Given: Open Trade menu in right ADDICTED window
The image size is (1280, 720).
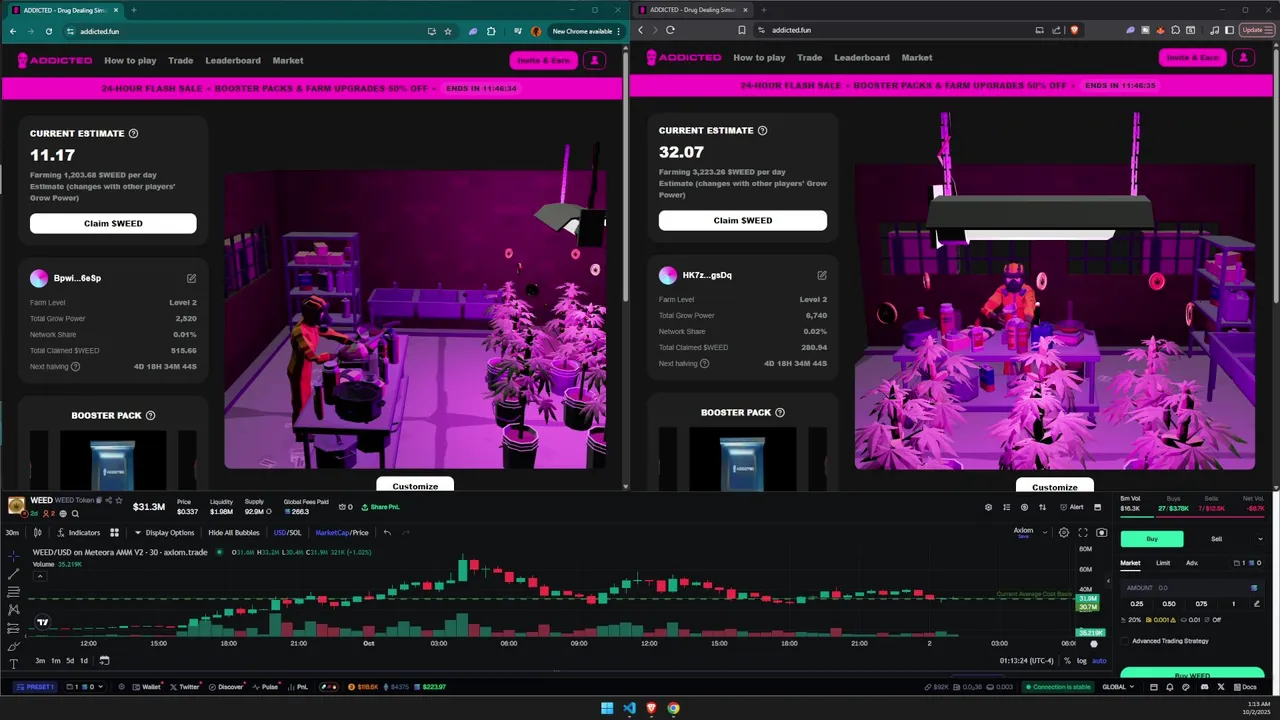Looking at the screenshot, I should tap(810, 57).
